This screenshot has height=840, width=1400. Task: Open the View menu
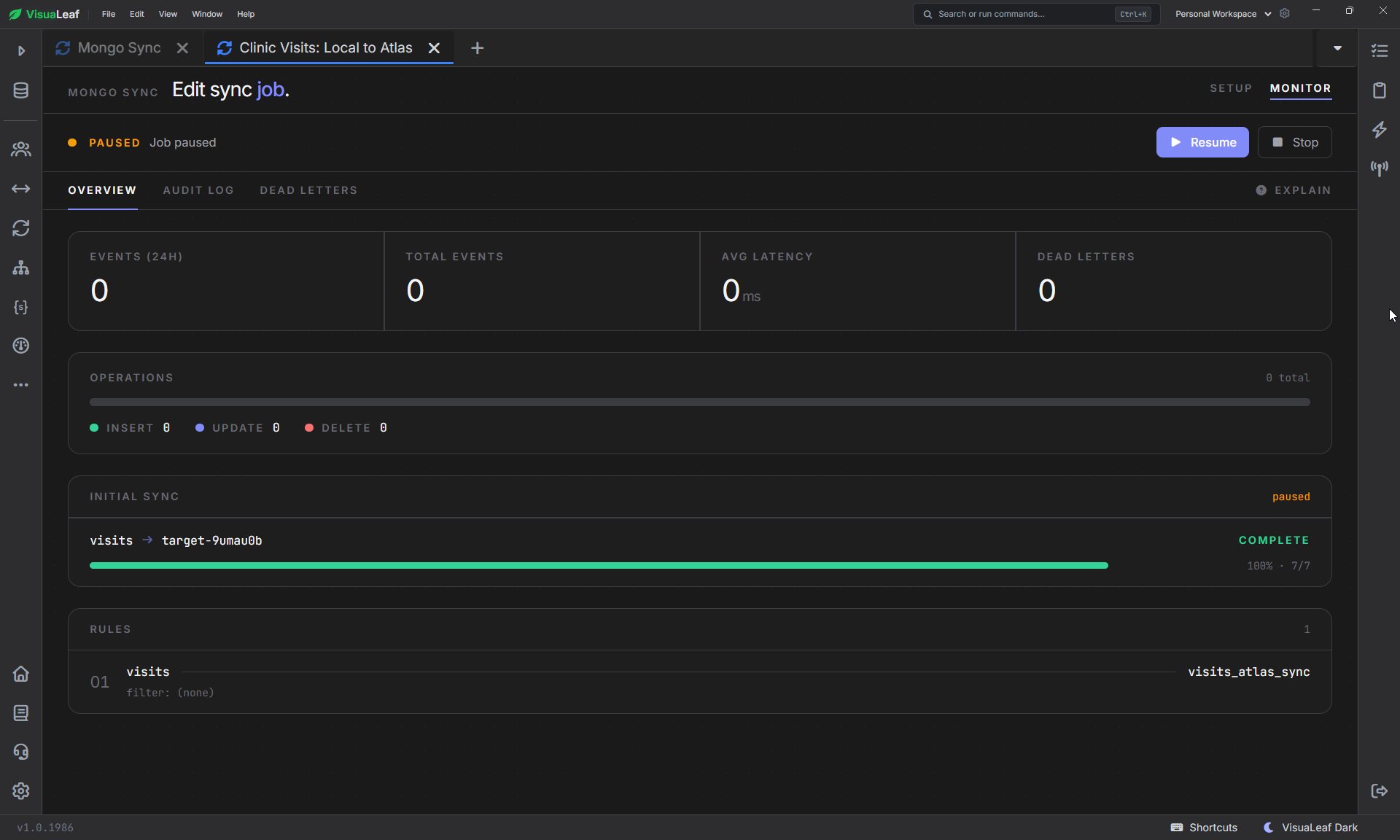pos(168,14)
